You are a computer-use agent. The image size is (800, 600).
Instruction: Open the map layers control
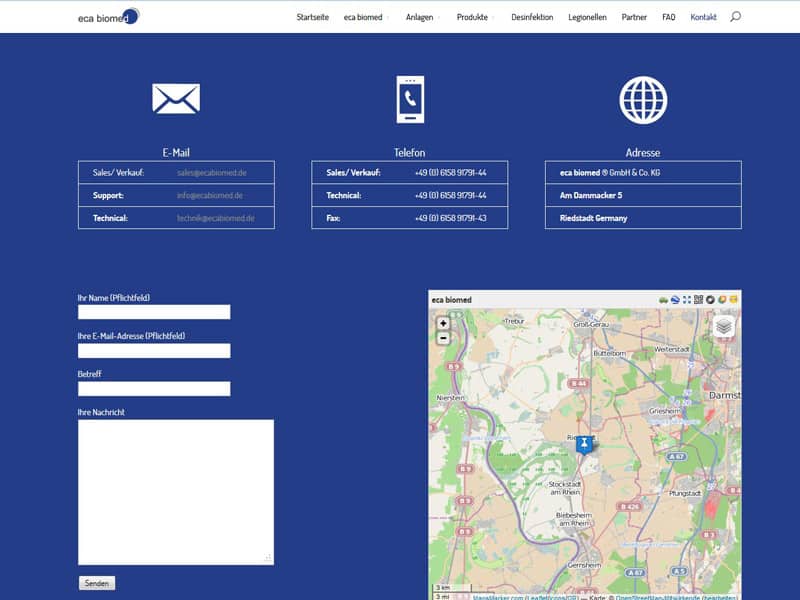pyautogui.click(x=723, y=327)
